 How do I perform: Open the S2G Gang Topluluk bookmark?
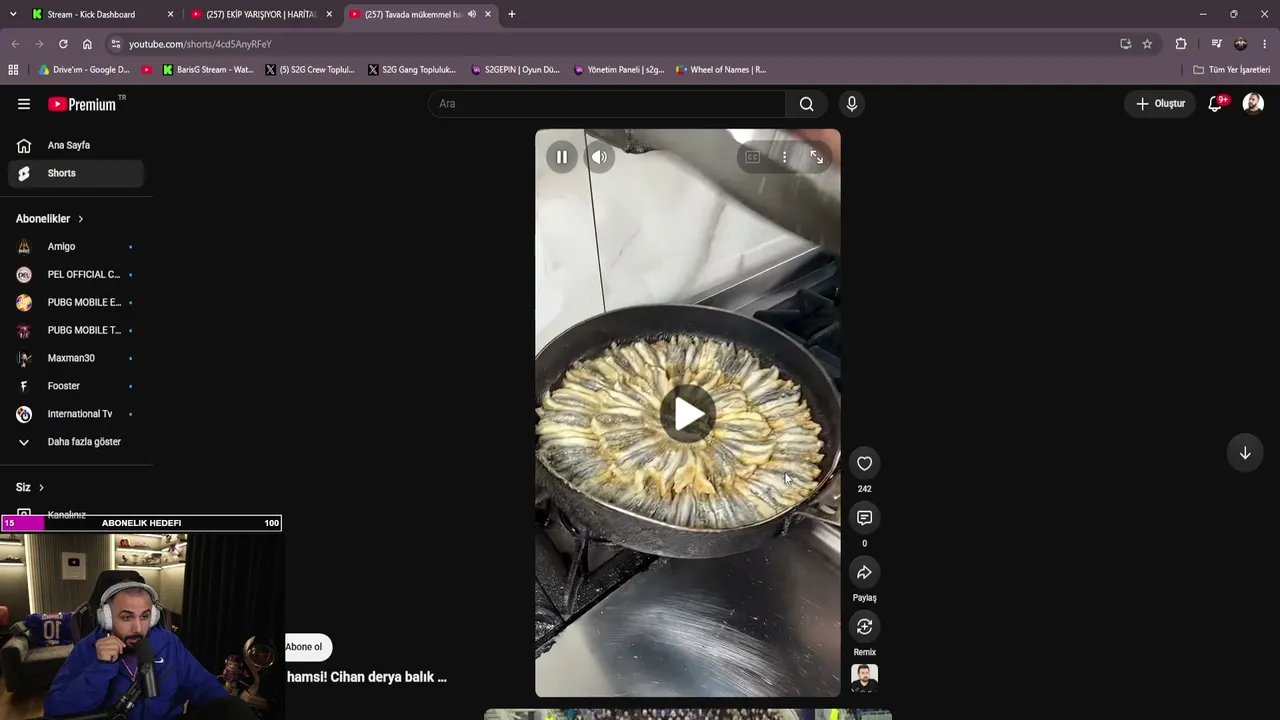pyautogui.click(x=412, y=70)
